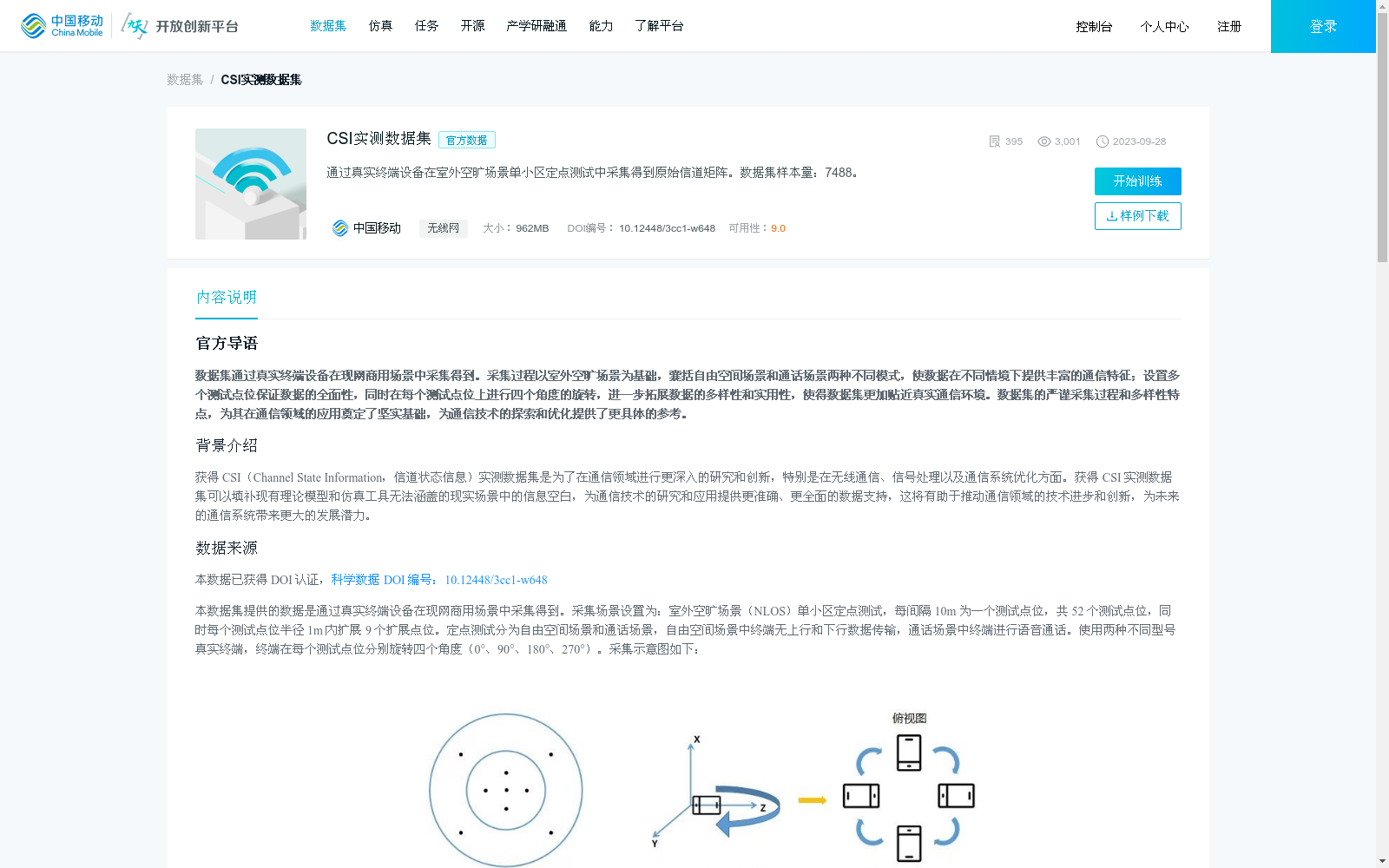Click the 样例下载 button
Viewport: 1389px width, 868px height.
1137,215
